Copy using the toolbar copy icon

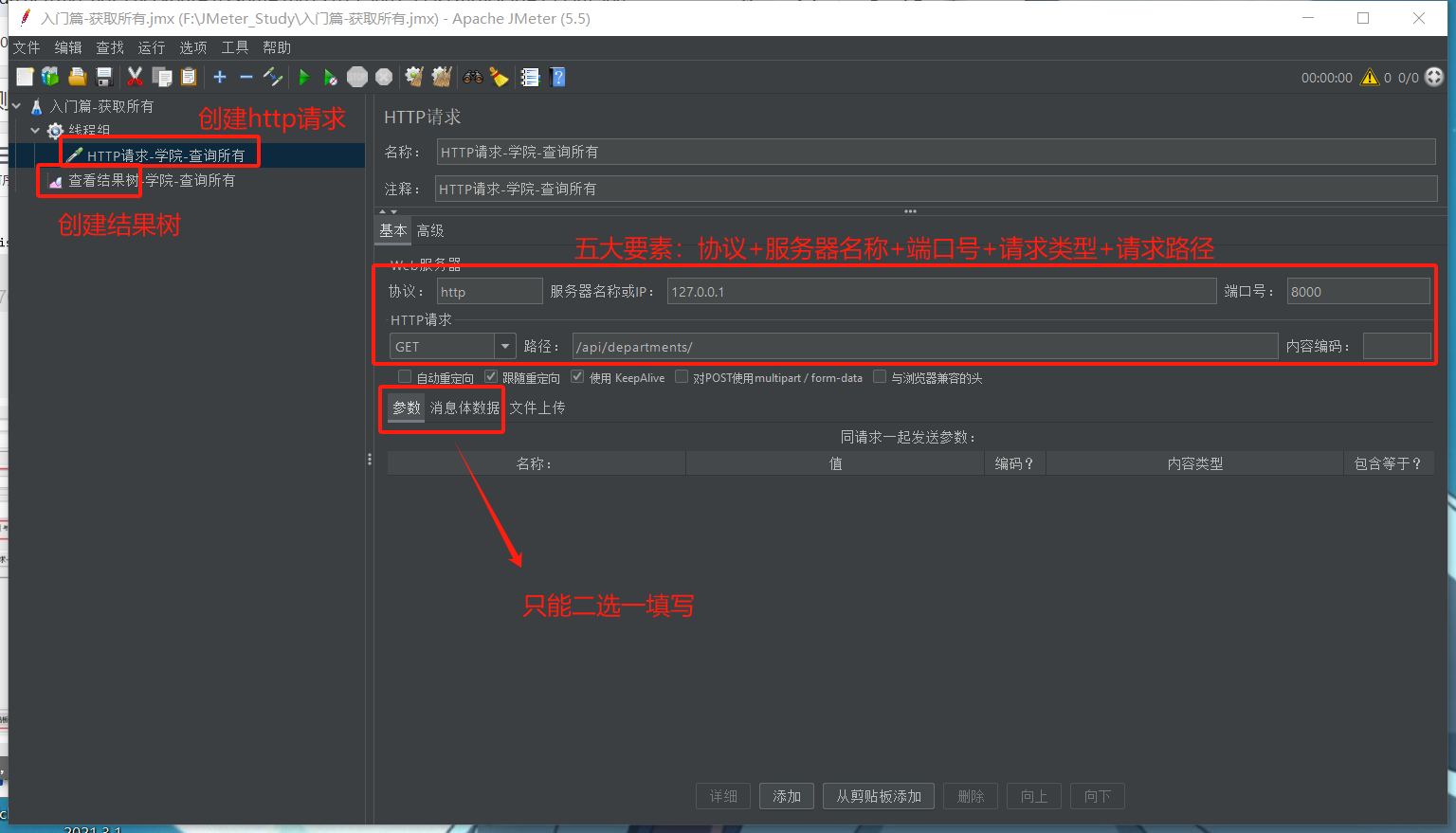(162, 77)
